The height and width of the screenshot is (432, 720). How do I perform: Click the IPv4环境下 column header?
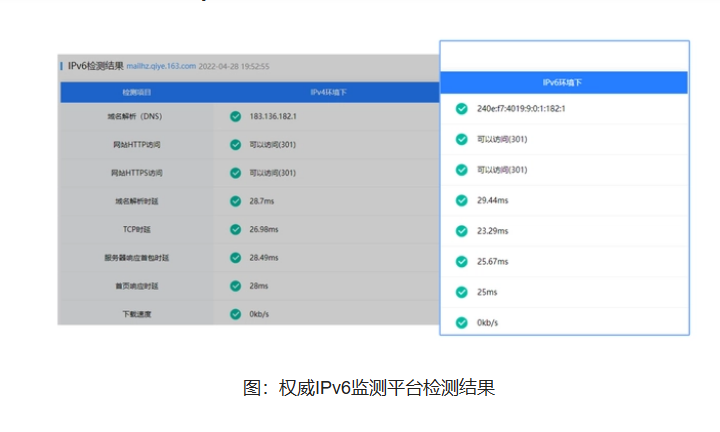tap(328, 93)
